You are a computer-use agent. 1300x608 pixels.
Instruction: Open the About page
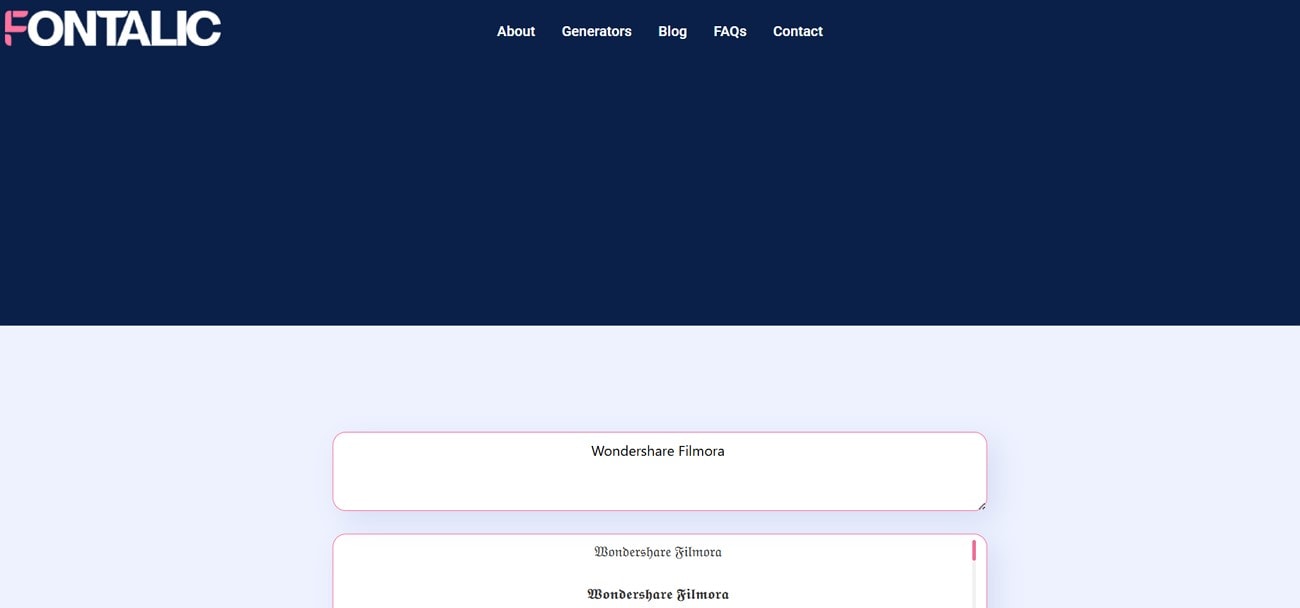click(516, 31)
